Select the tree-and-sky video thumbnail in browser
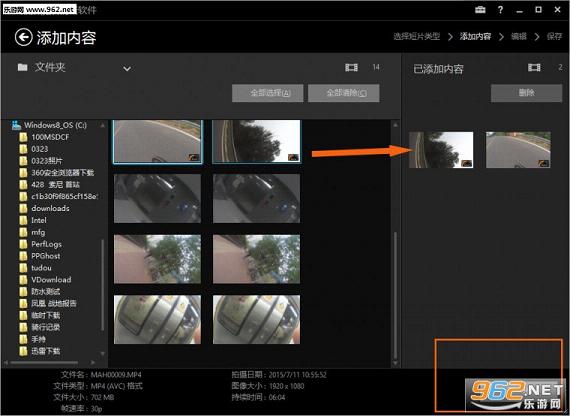 tap(257, 141)
